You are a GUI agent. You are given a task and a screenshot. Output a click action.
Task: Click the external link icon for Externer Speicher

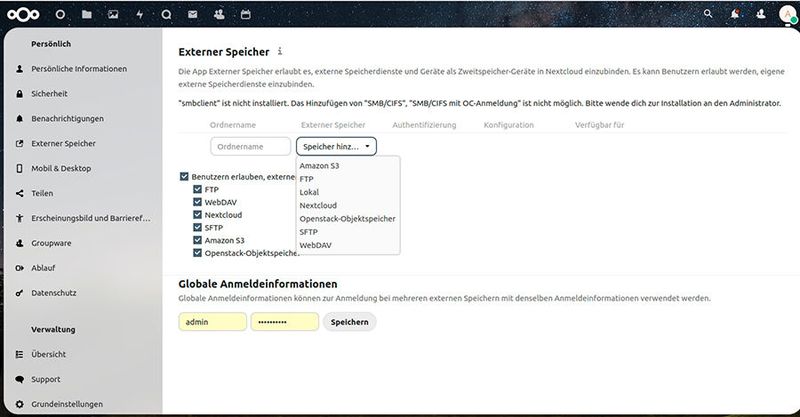(x=19, y=143)
